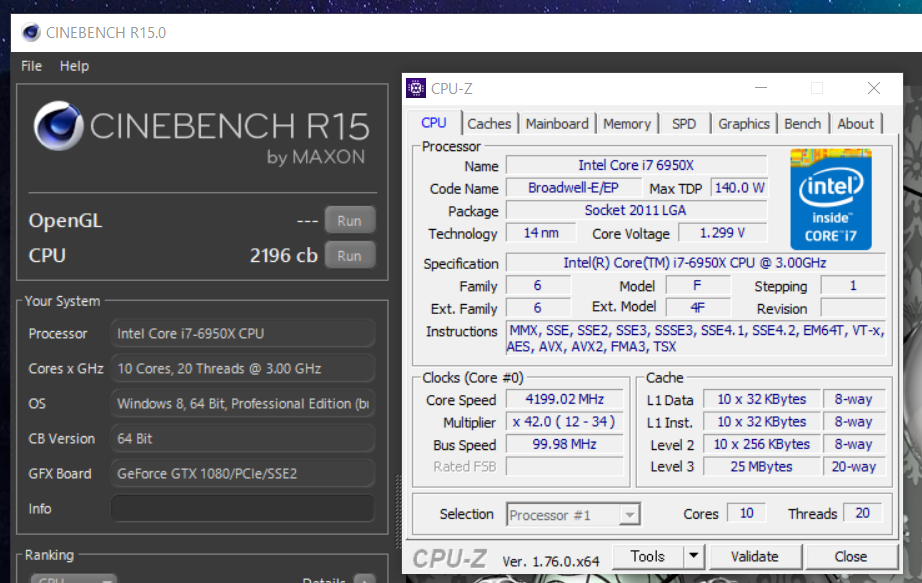
Task: Click the OS field showing Windows 8
Action: (242, 404)
